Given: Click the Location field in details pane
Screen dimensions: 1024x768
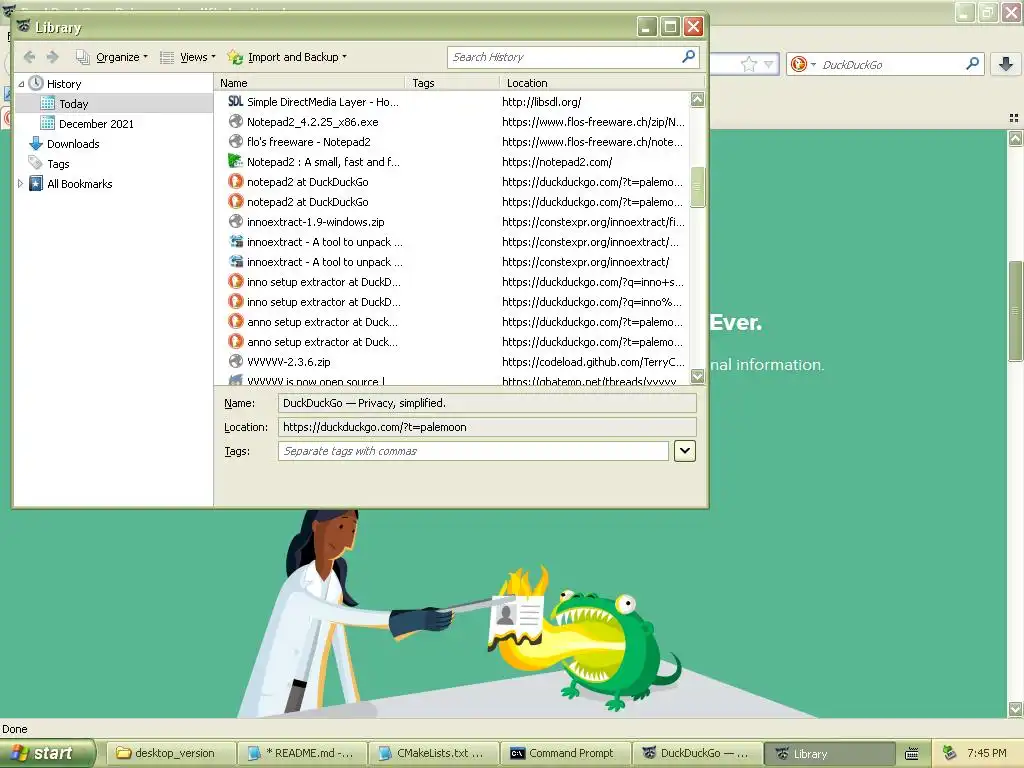Looking at the screenshot, I should 487,427.
